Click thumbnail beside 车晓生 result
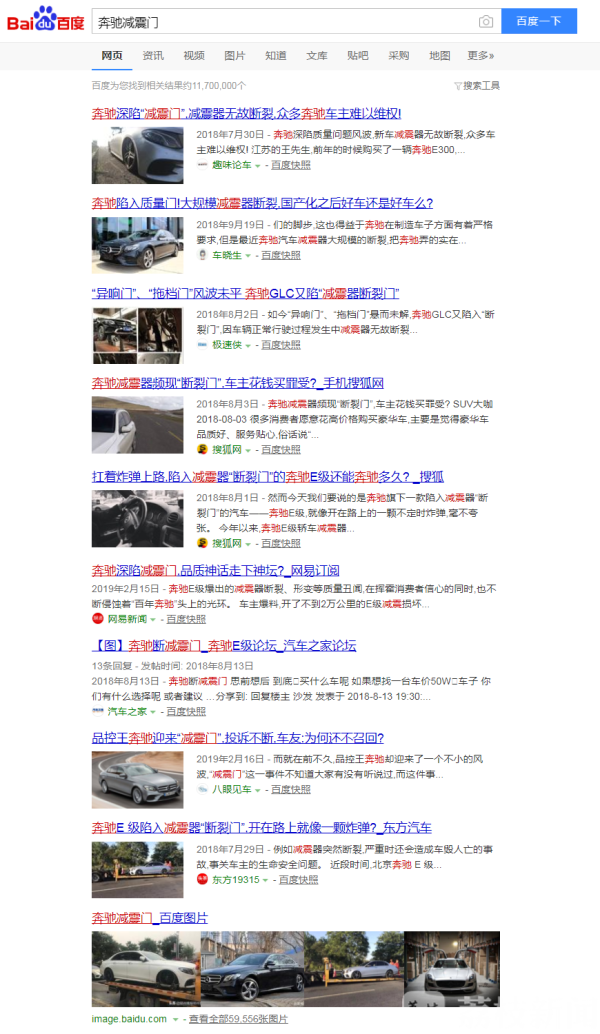This screenshot has width=600, height=1034. pyautogui.click(x=137, y=245)
